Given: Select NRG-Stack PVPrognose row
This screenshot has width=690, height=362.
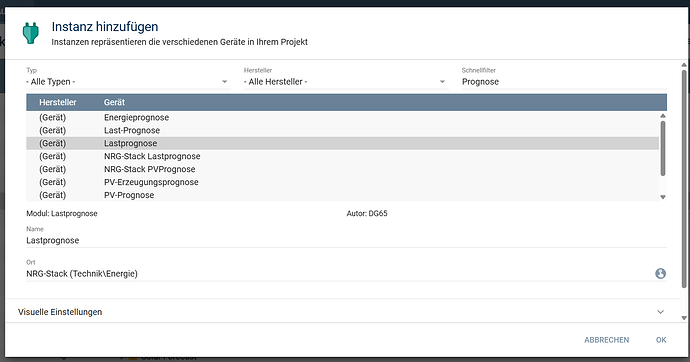Looking at the screenshot, I should (x=342, y=169).
